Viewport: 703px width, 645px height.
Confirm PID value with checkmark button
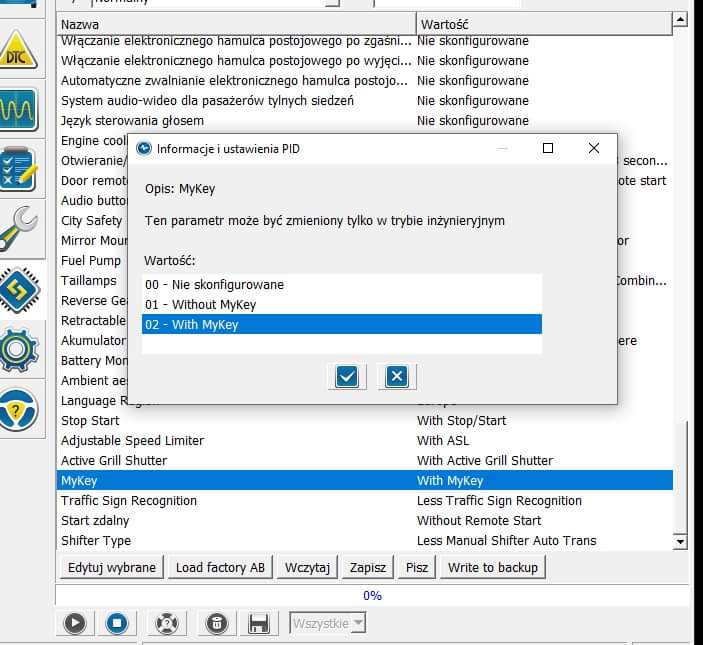point(347,377)
